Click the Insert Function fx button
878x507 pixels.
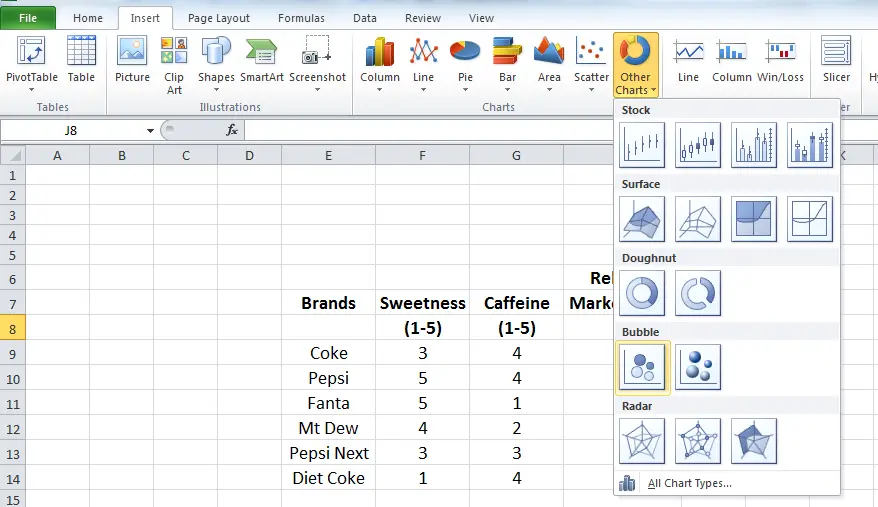click(x=232, y=131)
